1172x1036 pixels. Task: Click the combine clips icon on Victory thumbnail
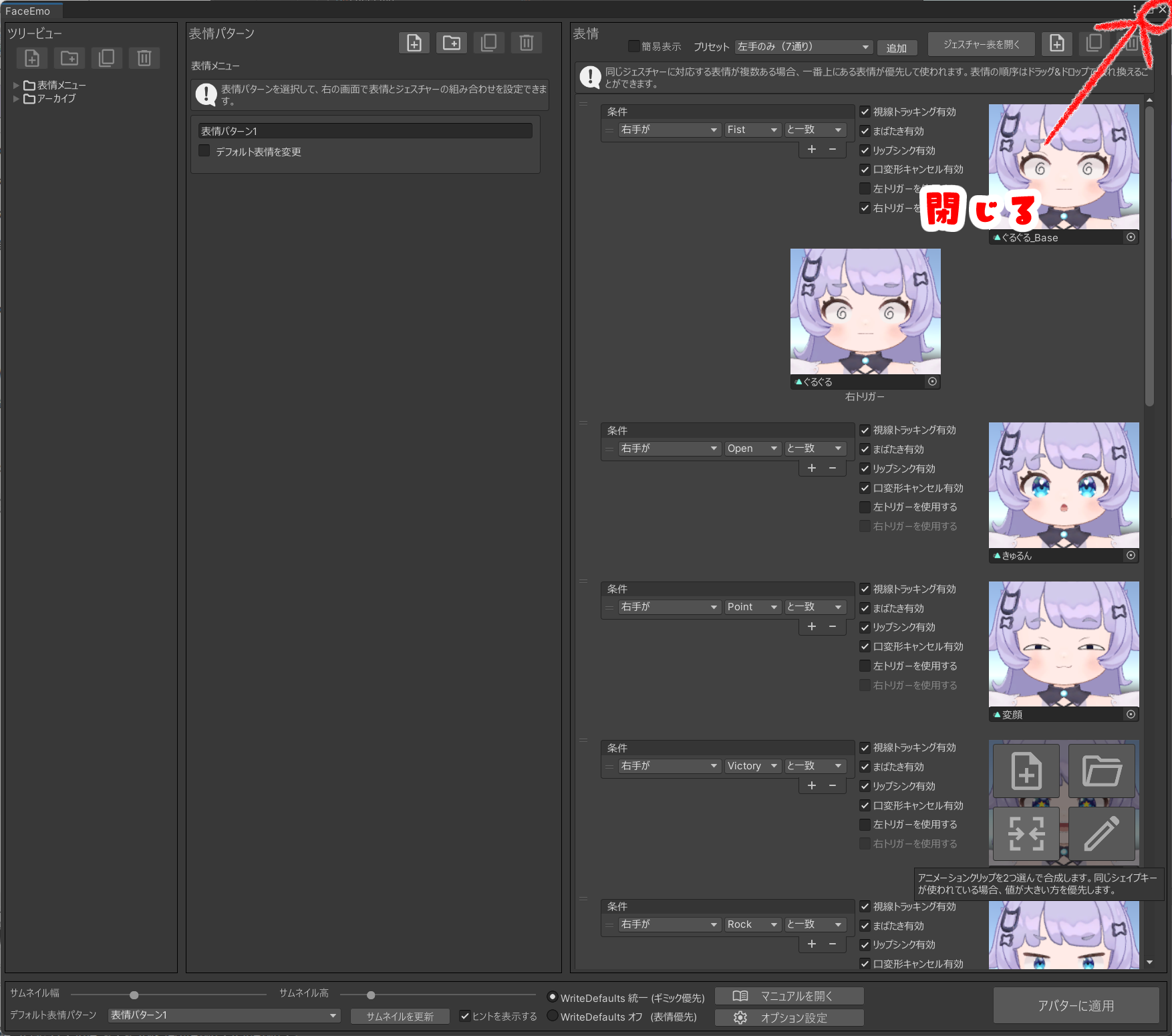coord(1026,833)
